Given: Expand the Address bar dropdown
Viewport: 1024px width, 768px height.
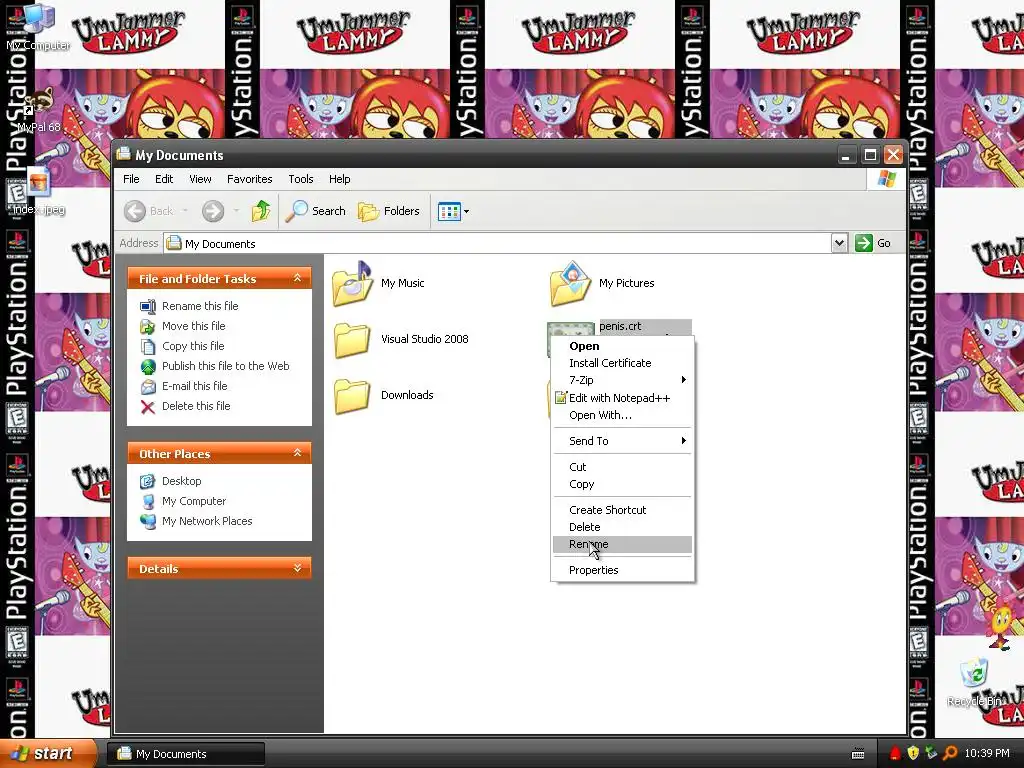Looking at the screenshot, I should pyautogui.click(x=839, y=243).
